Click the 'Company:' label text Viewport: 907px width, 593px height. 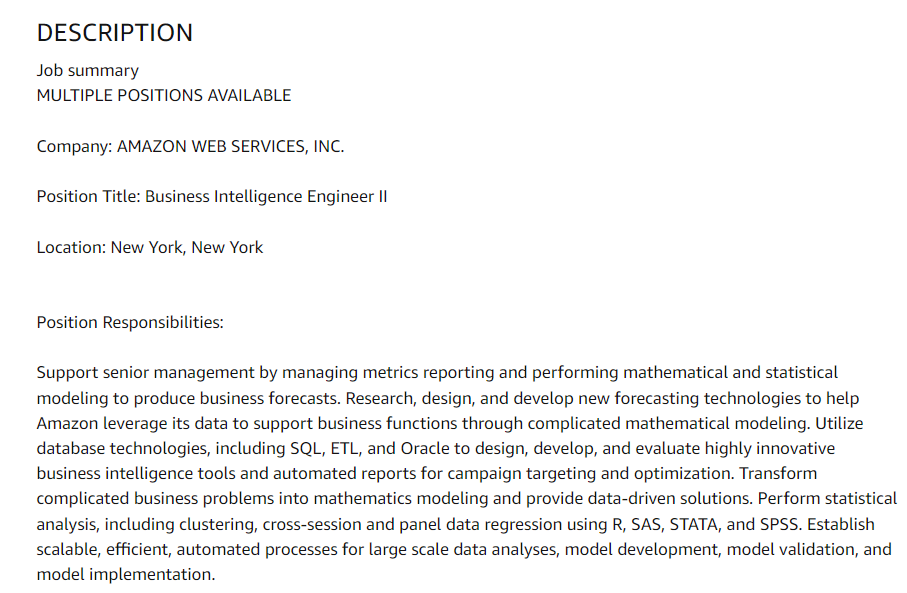click(75, 146)
